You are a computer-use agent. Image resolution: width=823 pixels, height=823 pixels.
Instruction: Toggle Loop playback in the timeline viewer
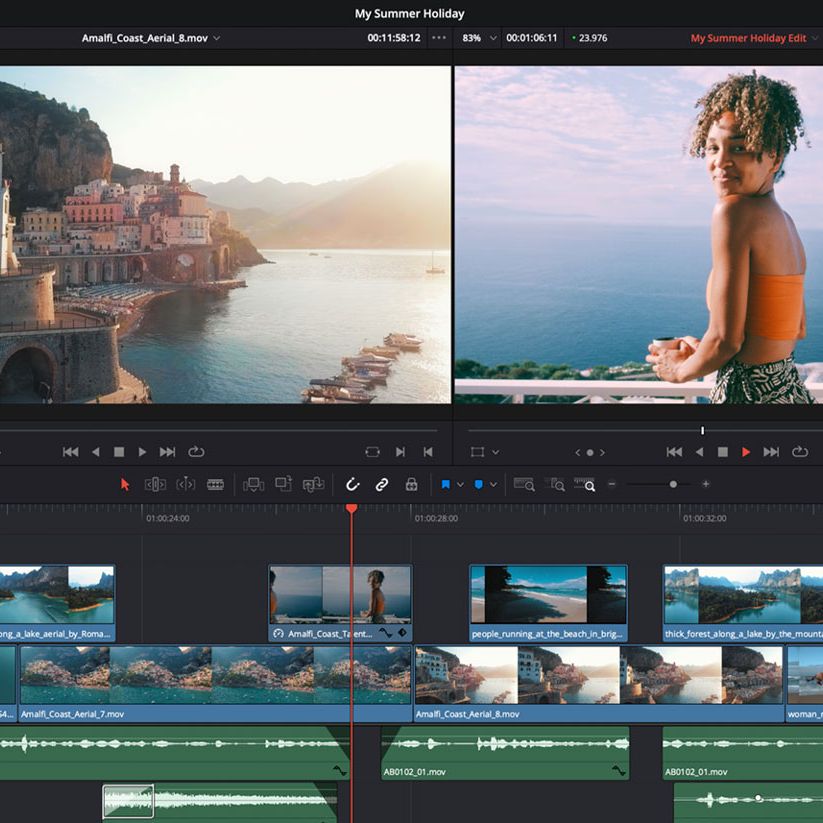(799, 452)
